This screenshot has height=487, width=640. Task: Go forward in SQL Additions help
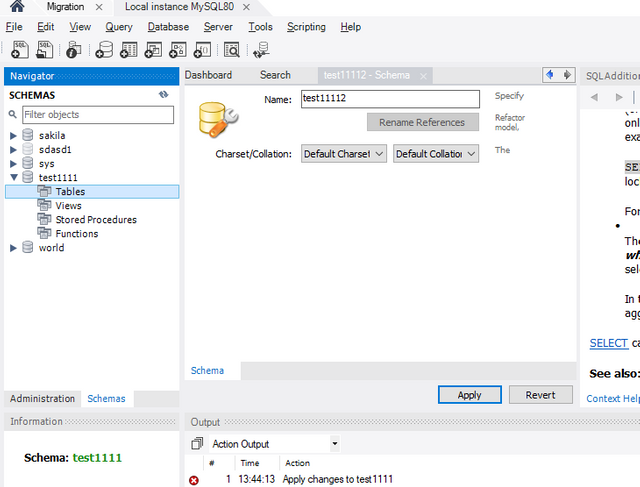click(x=619, y=97)
